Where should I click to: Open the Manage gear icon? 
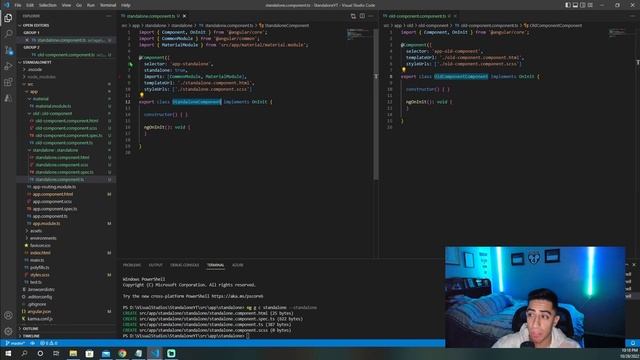tap(8, 331)
